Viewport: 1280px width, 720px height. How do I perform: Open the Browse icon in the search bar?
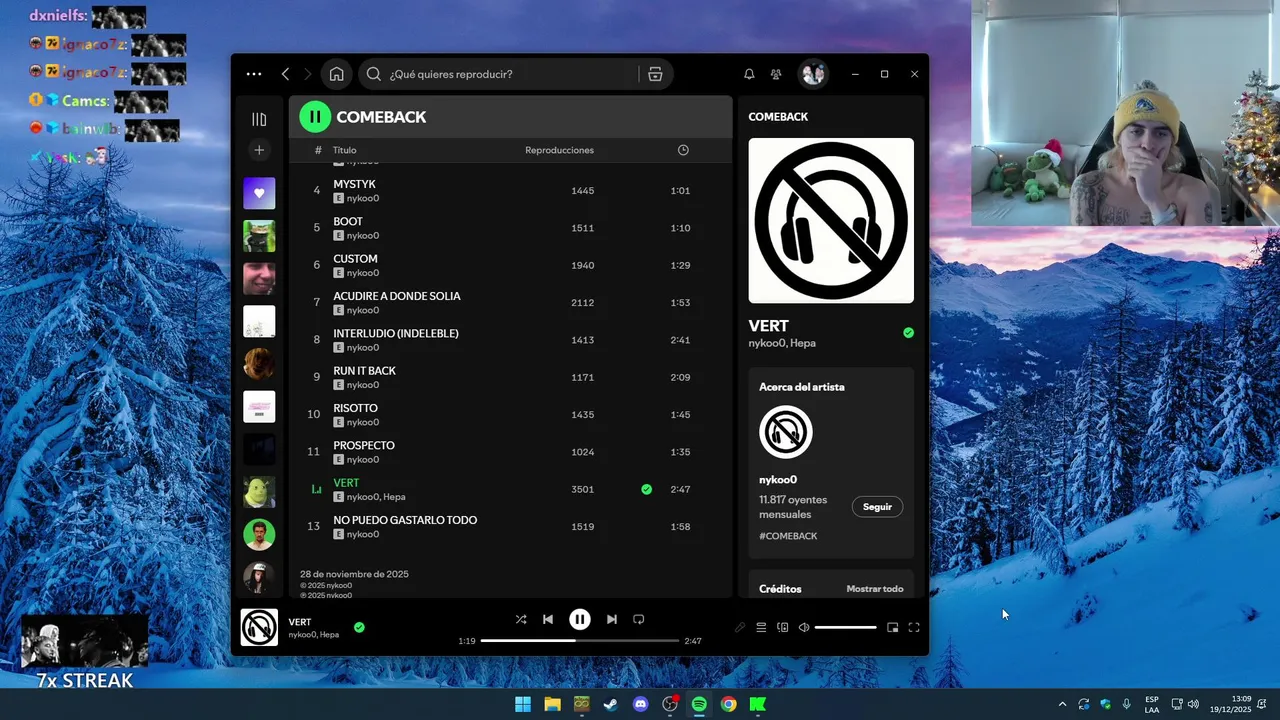(x=655, y=74)
